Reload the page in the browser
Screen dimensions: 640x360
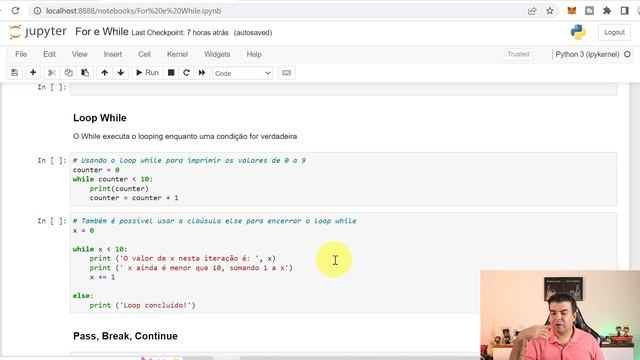16,11
